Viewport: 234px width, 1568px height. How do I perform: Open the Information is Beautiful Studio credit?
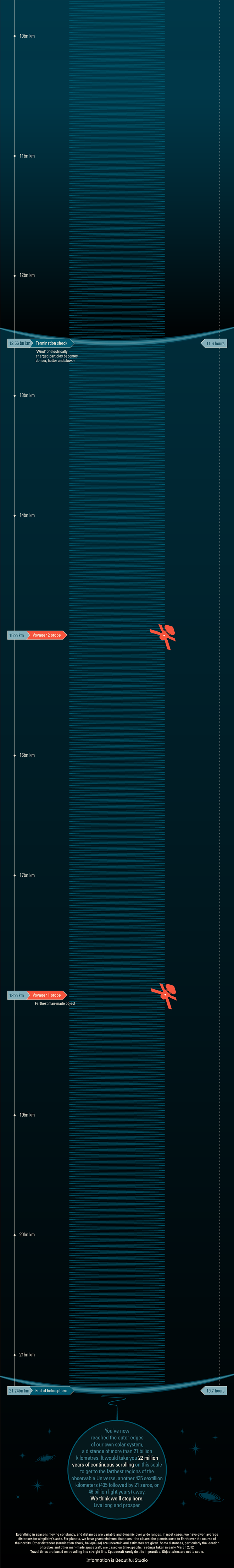click(117, 1560)
